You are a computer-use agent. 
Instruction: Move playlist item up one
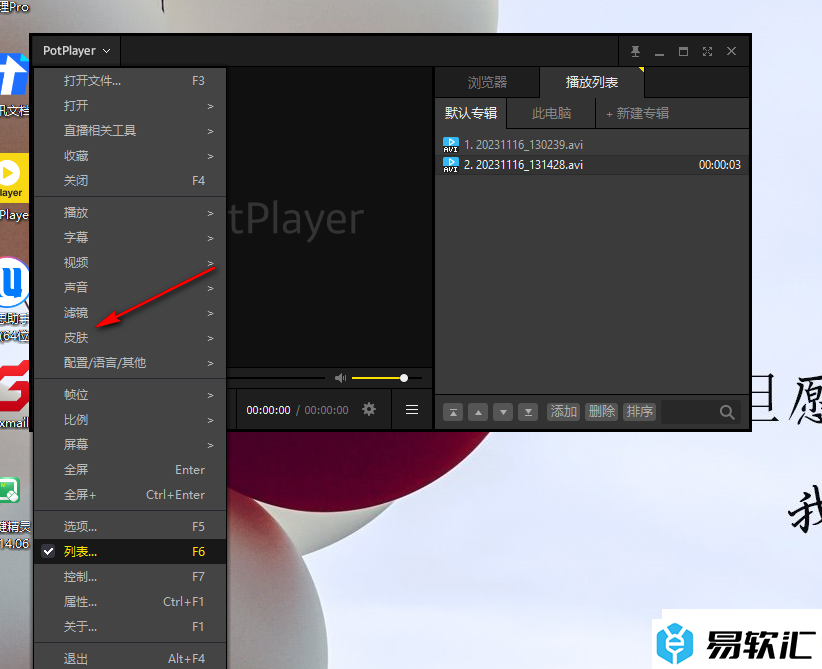coord(478,412)
